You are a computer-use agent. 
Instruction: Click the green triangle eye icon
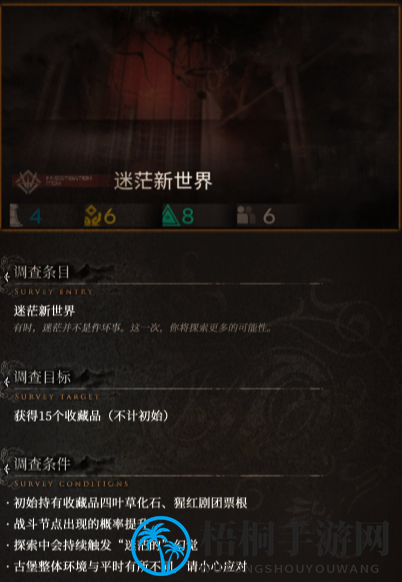(170, 216)
